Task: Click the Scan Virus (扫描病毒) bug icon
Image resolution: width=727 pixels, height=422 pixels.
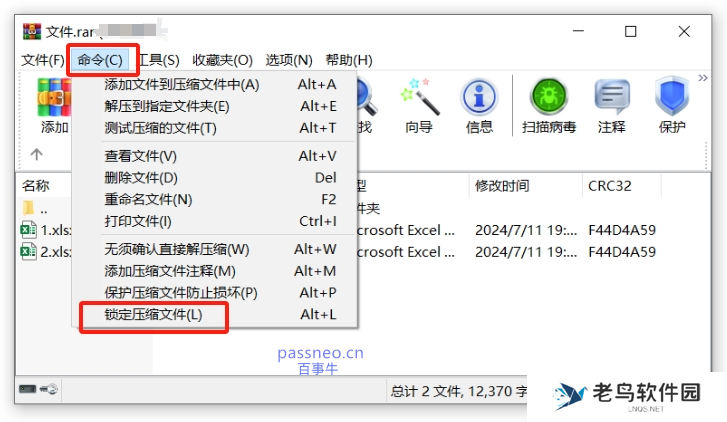Action: tap(549, 96)
